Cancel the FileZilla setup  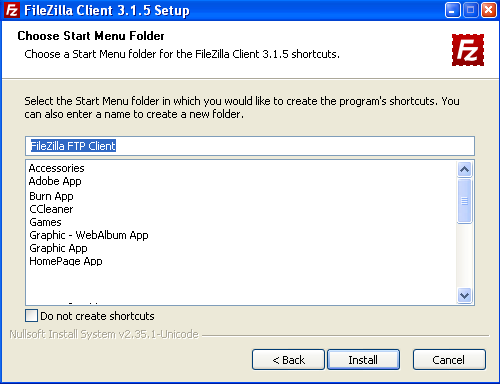[x=449, y=360]
